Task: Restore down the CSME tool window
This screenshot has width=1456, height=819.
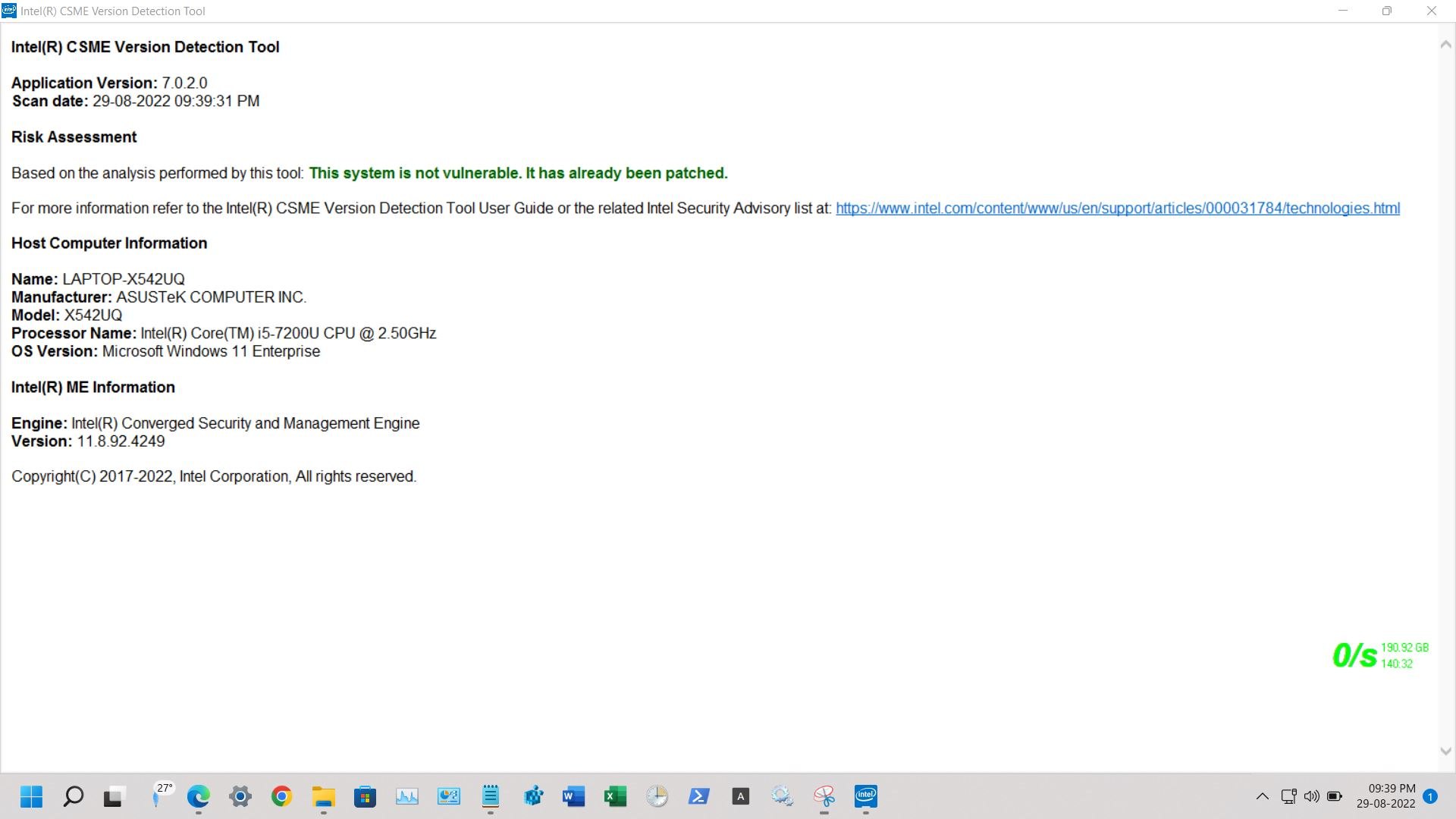Action: 1387,11
